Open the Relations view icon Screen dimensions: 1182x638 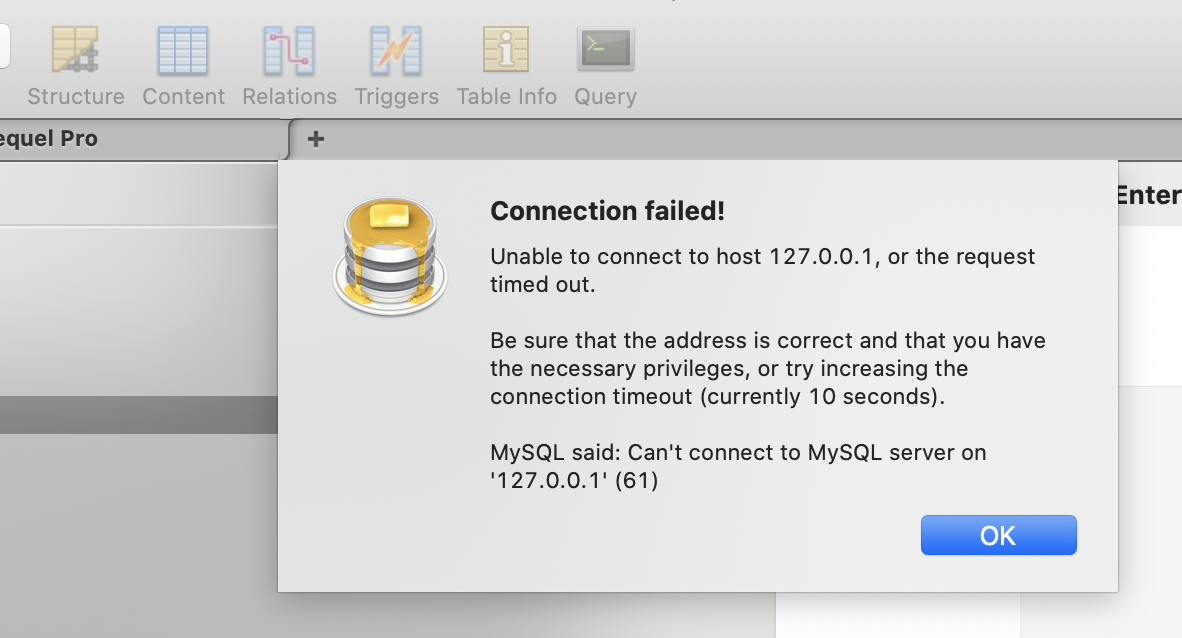pos(289,51)
